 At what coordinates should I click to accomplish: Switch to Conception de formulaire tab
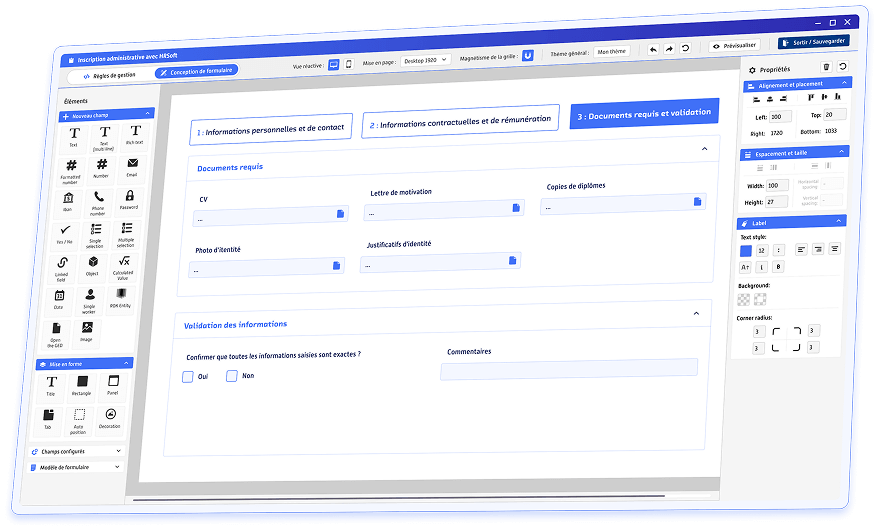pos(196,71)
